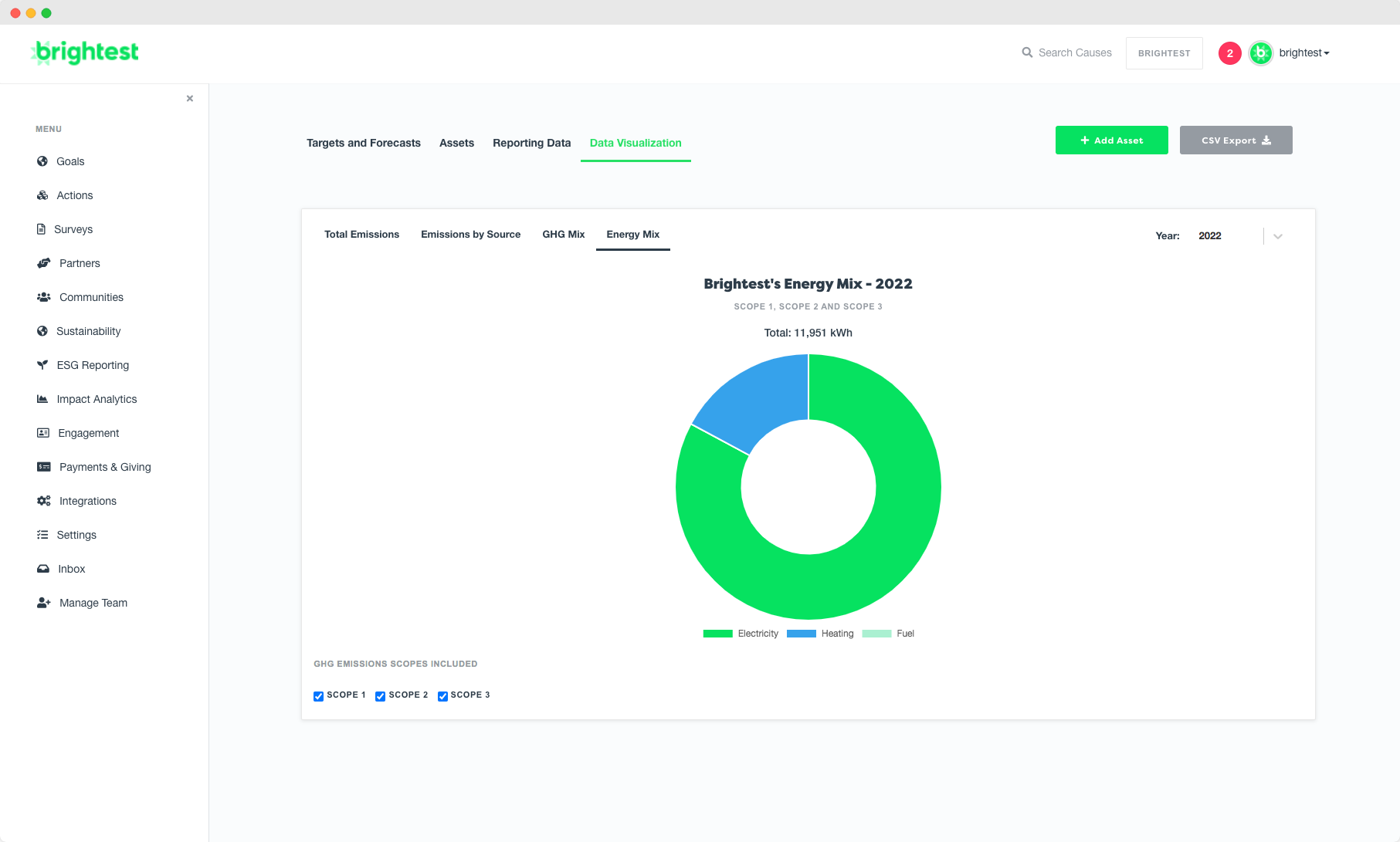Click the Inbox tray icon
Image resolution: width=1400 pixels, height=842 pixels.
pyautogui.click(x=43, y=569)
